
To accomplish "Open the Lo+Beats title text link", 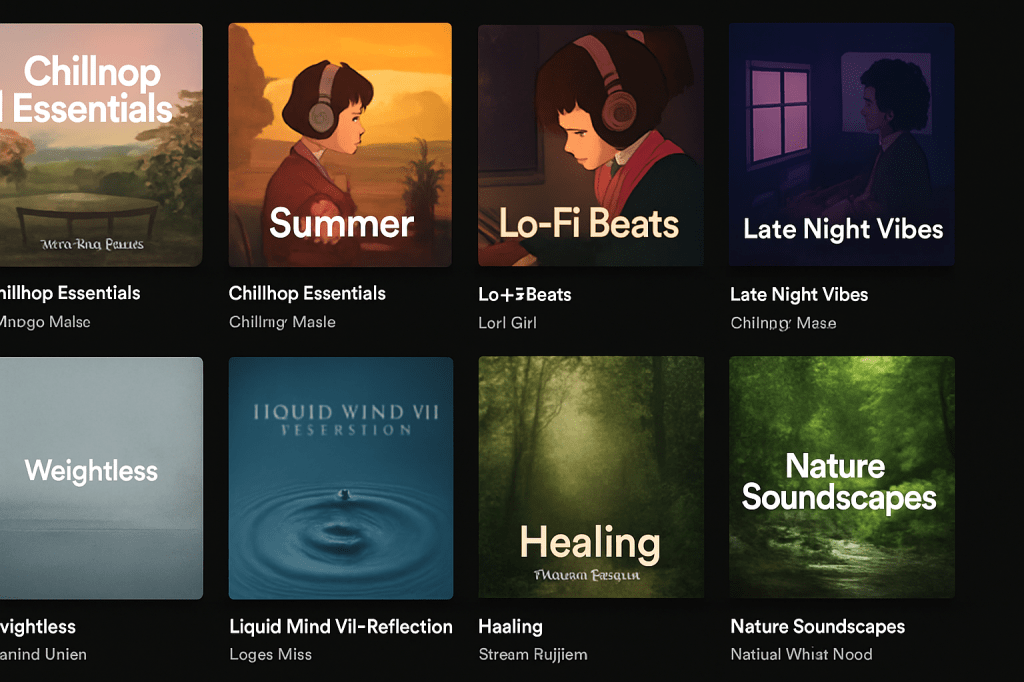I will click(525, 294).
